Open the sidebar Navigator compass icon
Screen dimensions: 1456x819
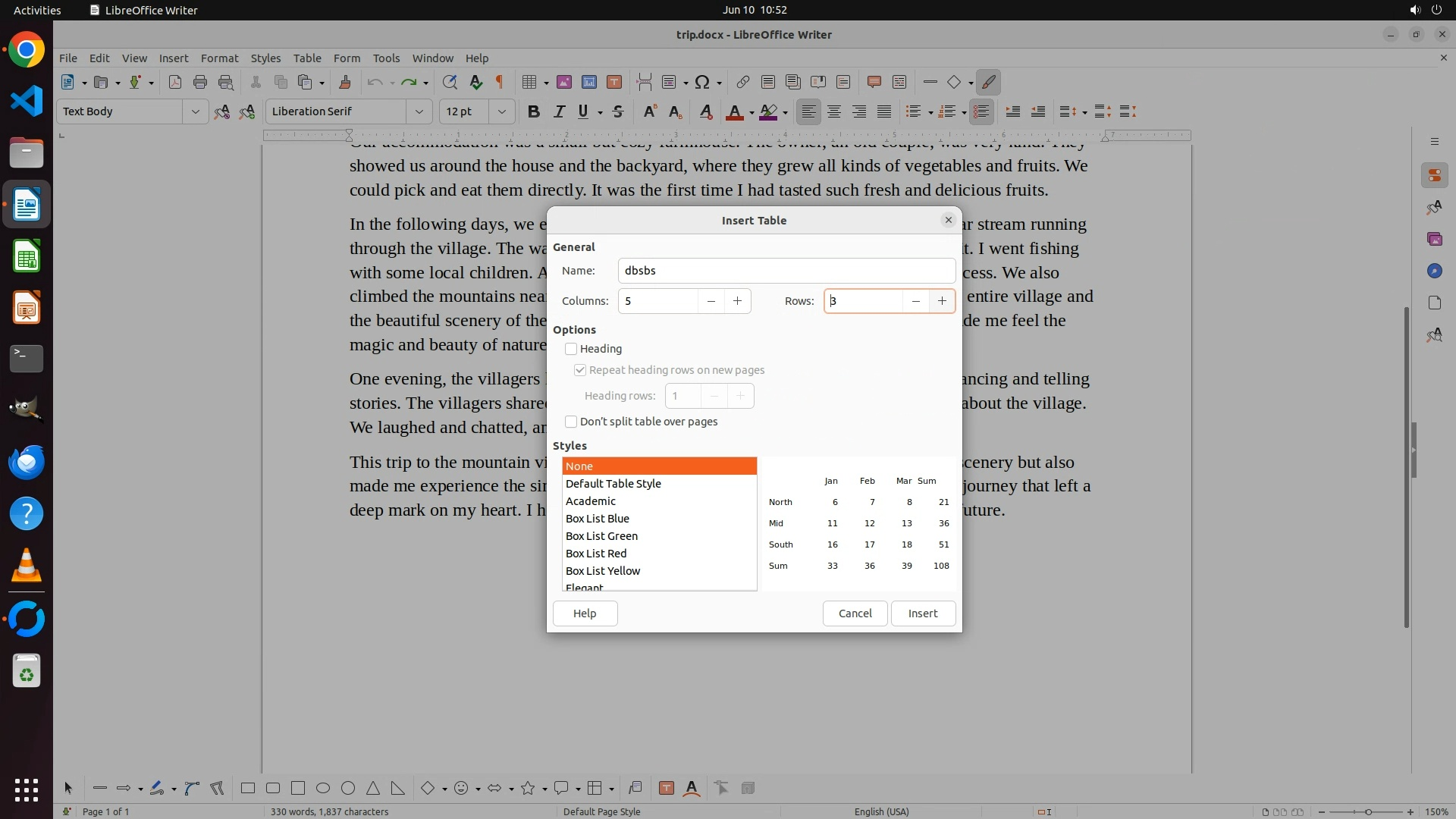pos(1434,271)
